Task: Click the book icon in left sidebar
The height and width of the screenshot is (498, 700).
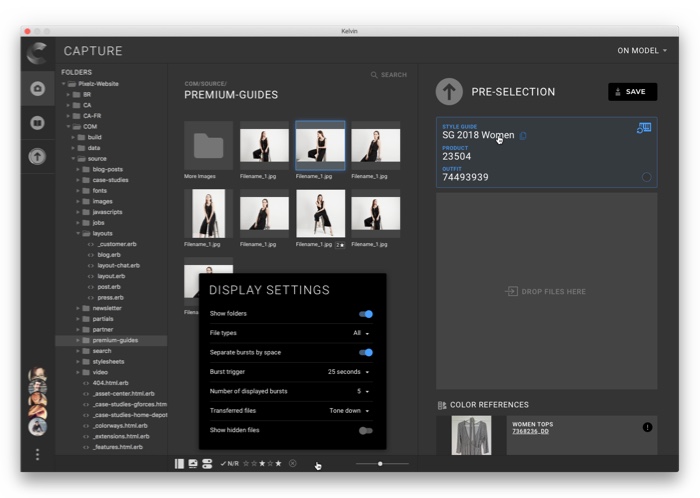Action: (x=38, y=123)
